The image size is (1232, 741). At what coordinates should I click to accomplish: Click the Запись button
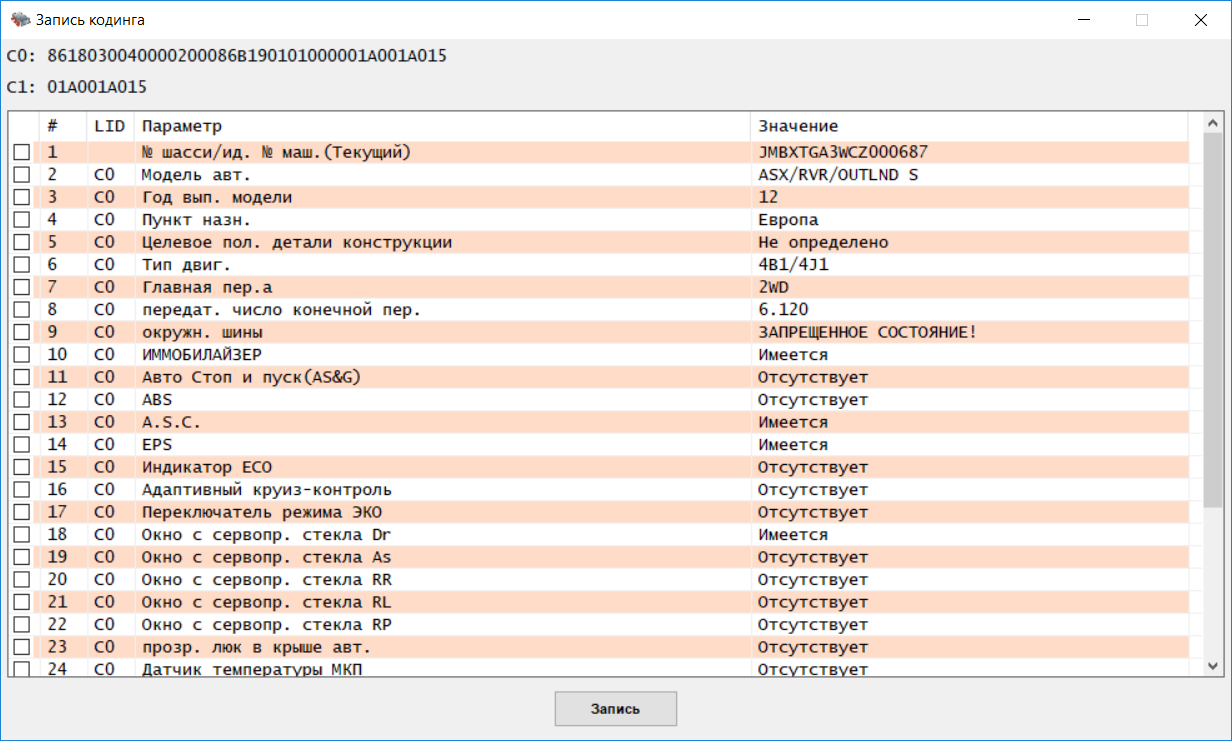tap(615, 709)
